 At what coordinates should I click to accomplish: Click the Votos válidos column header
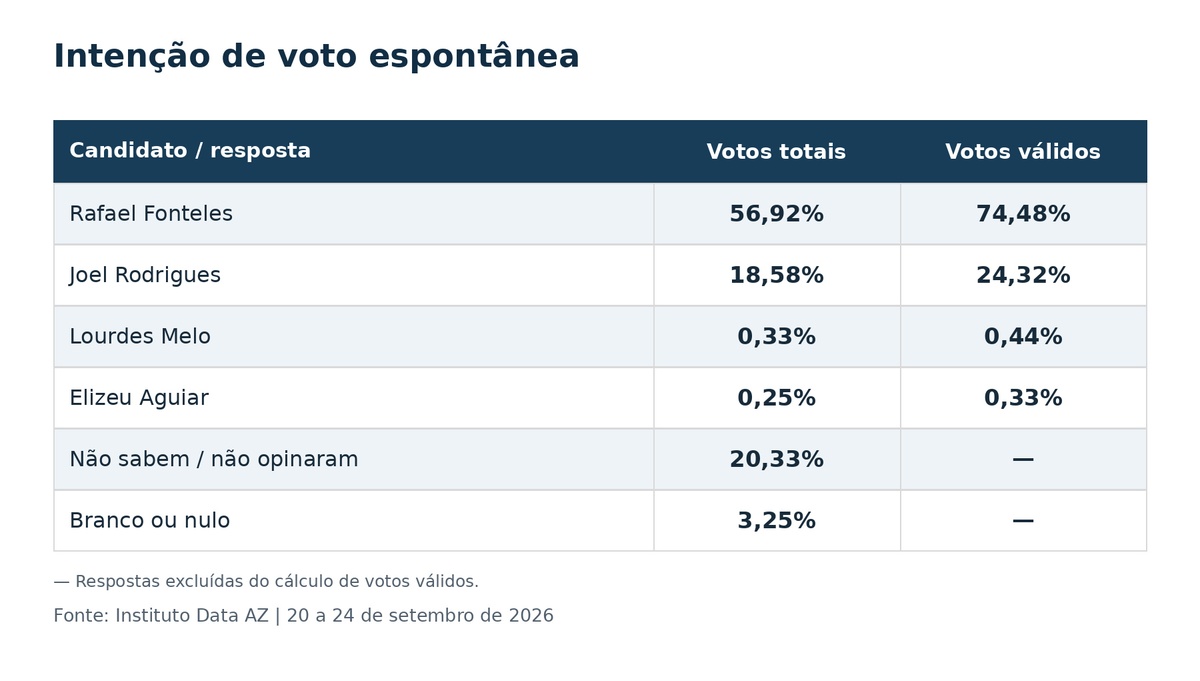[x=1023, y=152]
